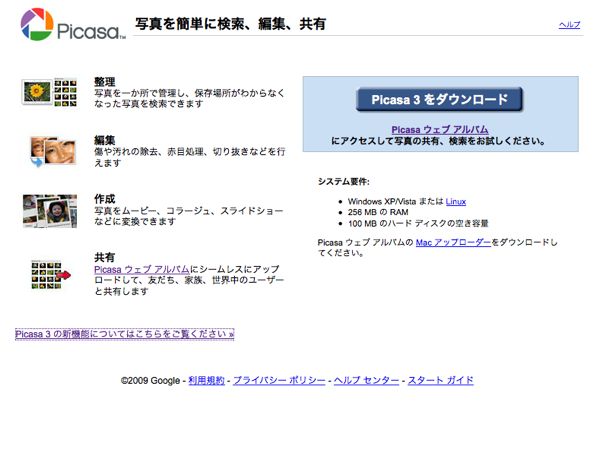This screenshot has width=600, height=450.
Task: Click the 256 MB の RAM line
Action: 378,212
